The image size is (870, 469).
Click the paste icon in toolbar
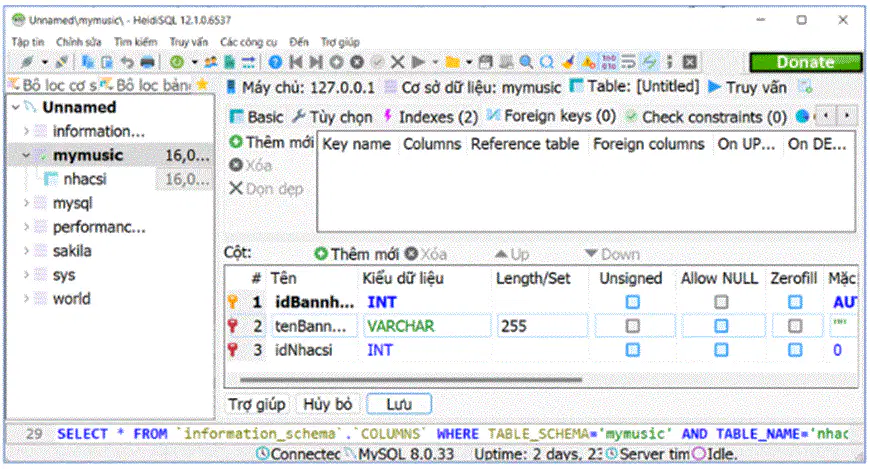pos(107,62)
